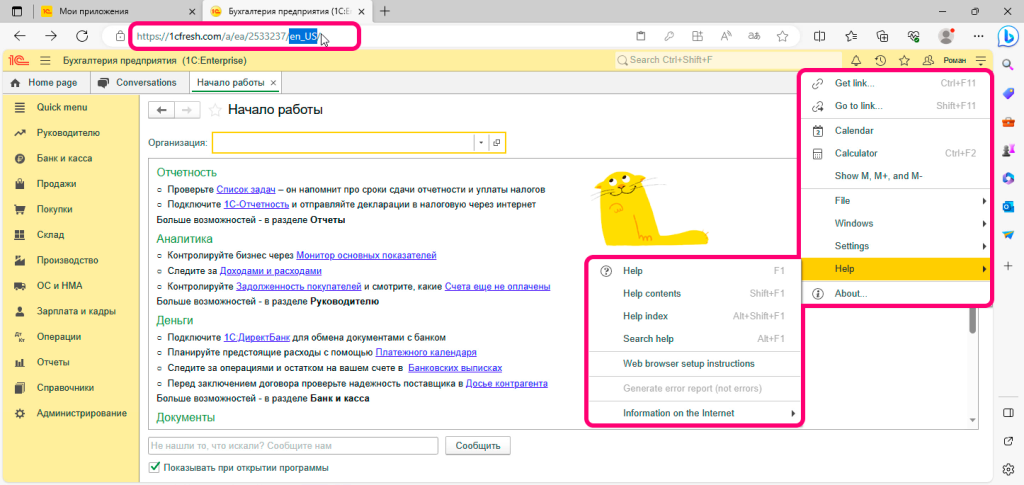Open Доходами и расходами link
The width and height of the screenshot is (1024, 485).
pos(270,270)
